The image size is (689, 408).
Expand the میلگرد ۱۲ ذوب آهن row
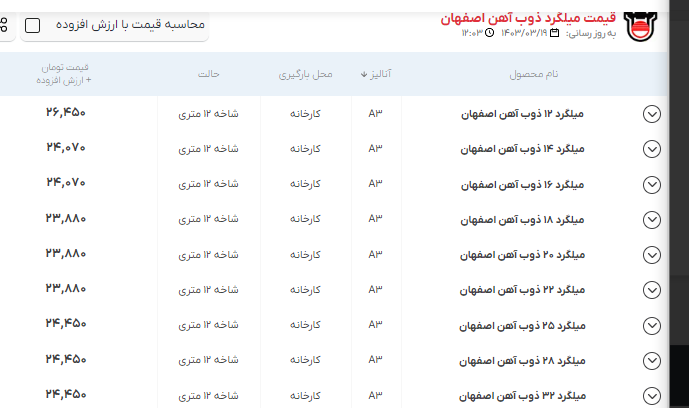[x=652, y=114]
